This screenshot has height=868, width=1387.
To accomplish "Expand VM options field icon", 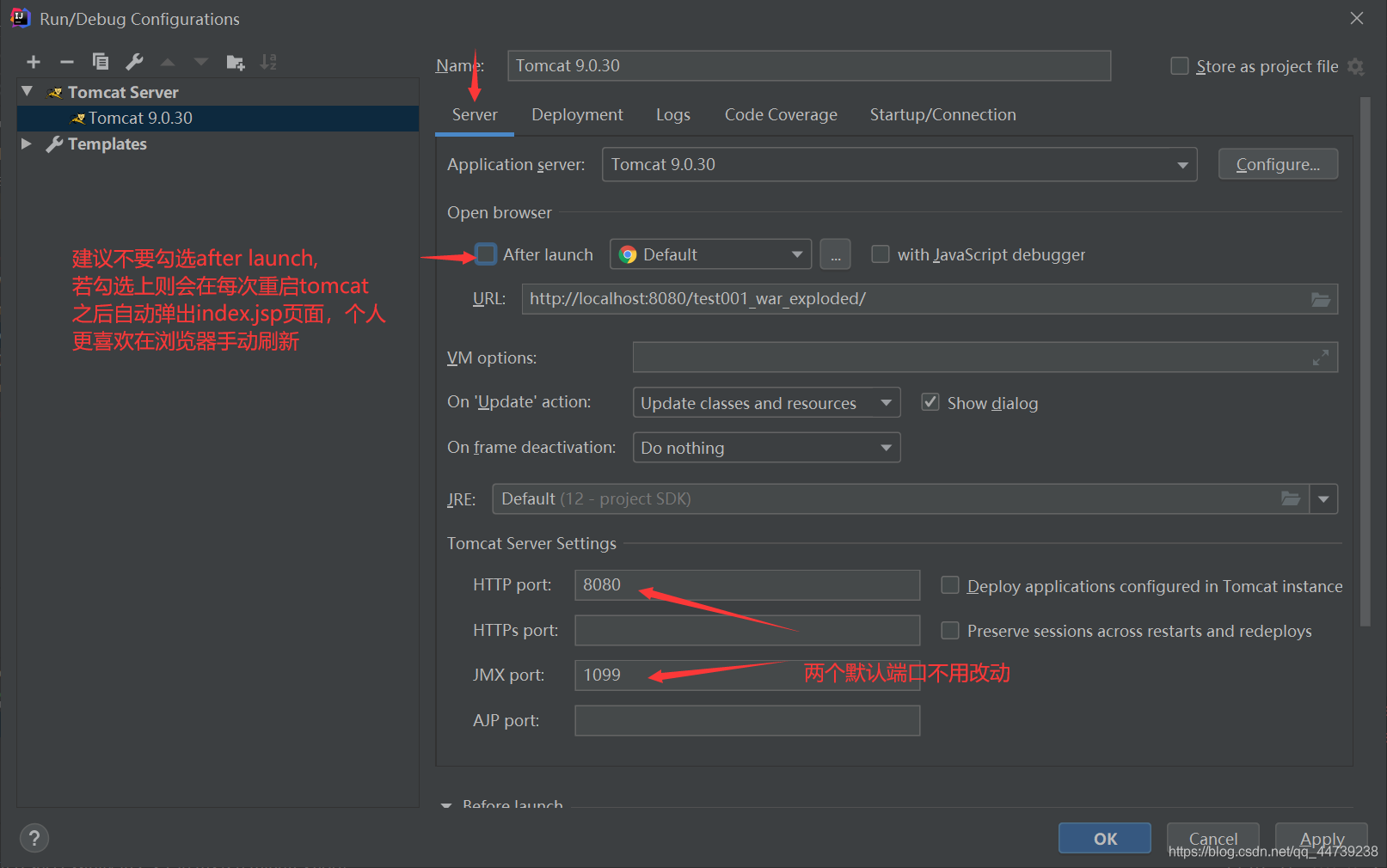I will (x=1321, y=358).
